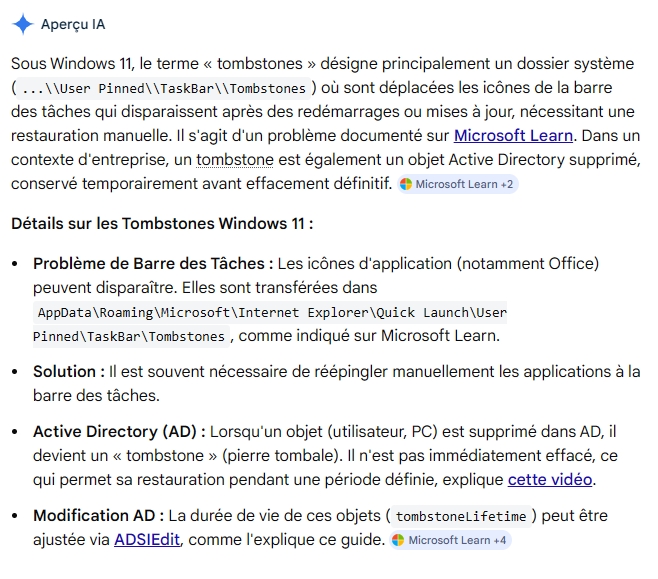The height and width of the screenshot is (579, 658).
Task: Click the Microsoft Learn +4 source chip
Action: 450,540
